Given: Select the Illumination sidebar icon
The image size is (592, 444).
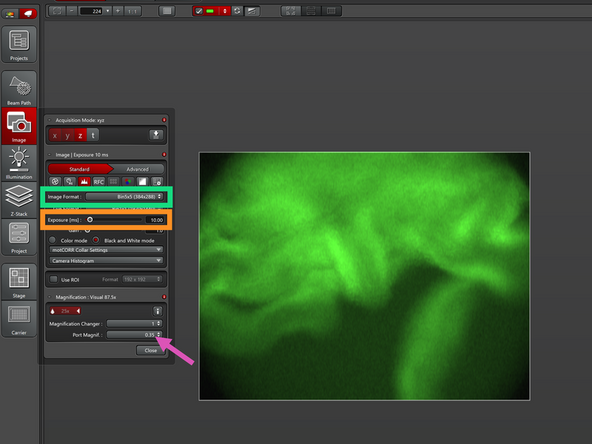Looking at the screenshot, I should 19,163.
